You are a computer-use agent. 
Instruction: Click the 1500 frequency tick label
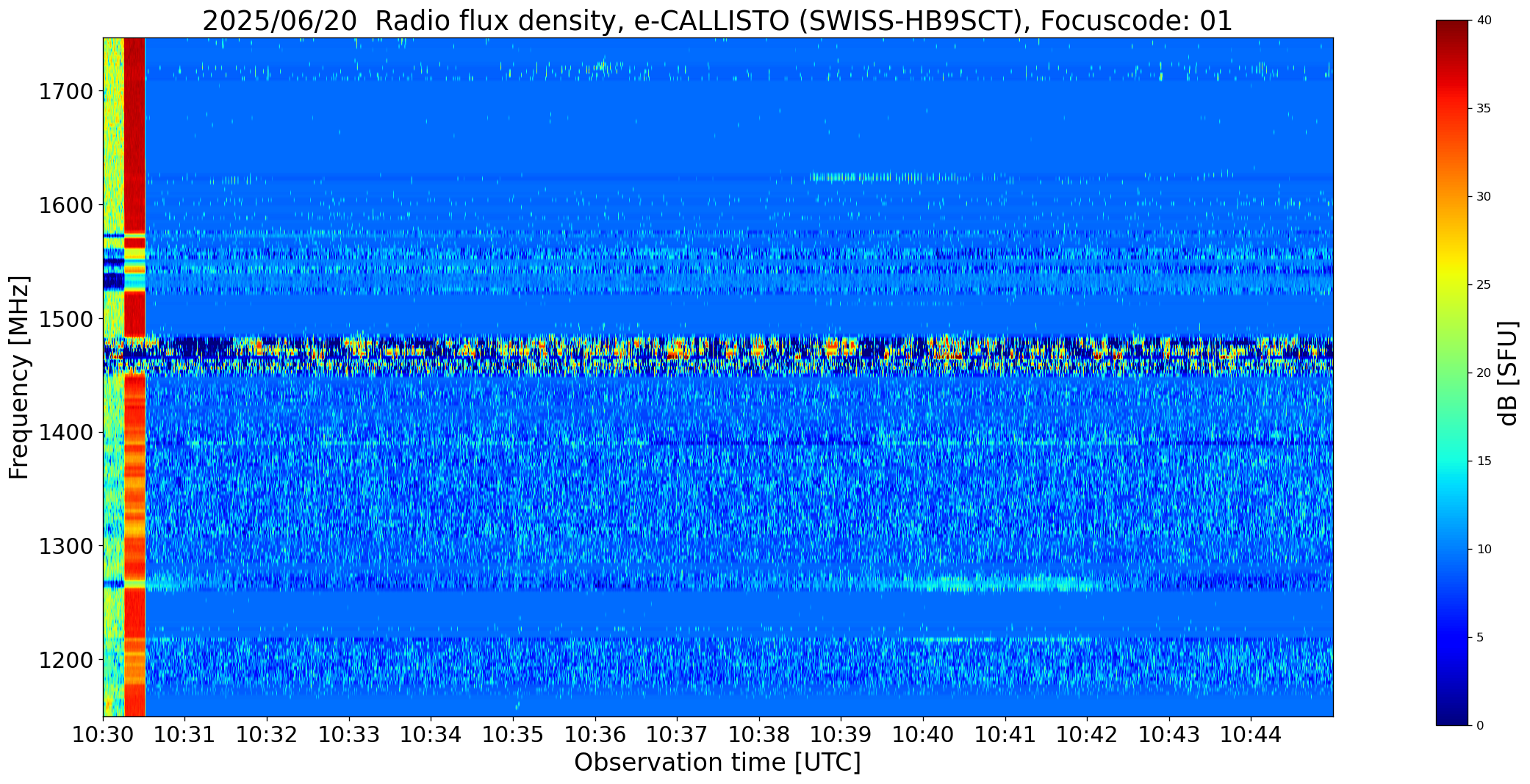(65, 319)
